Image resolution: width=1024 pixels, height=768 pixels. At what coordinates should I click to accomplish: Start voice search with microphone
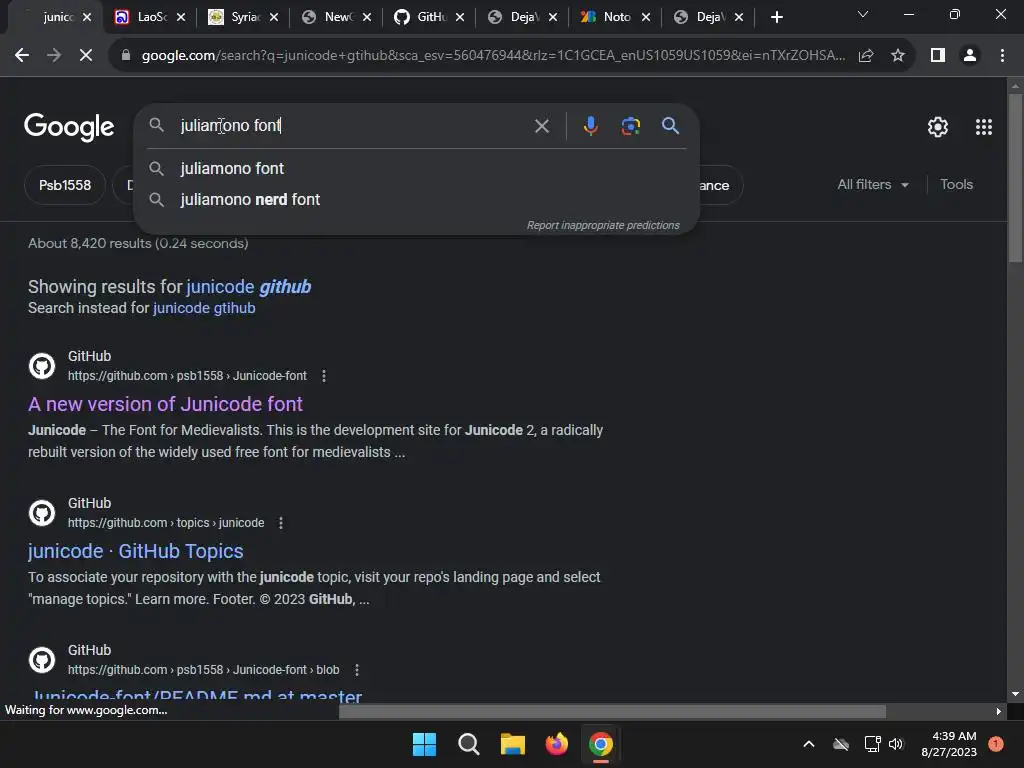pyautogui.click(x=590, y=125)
